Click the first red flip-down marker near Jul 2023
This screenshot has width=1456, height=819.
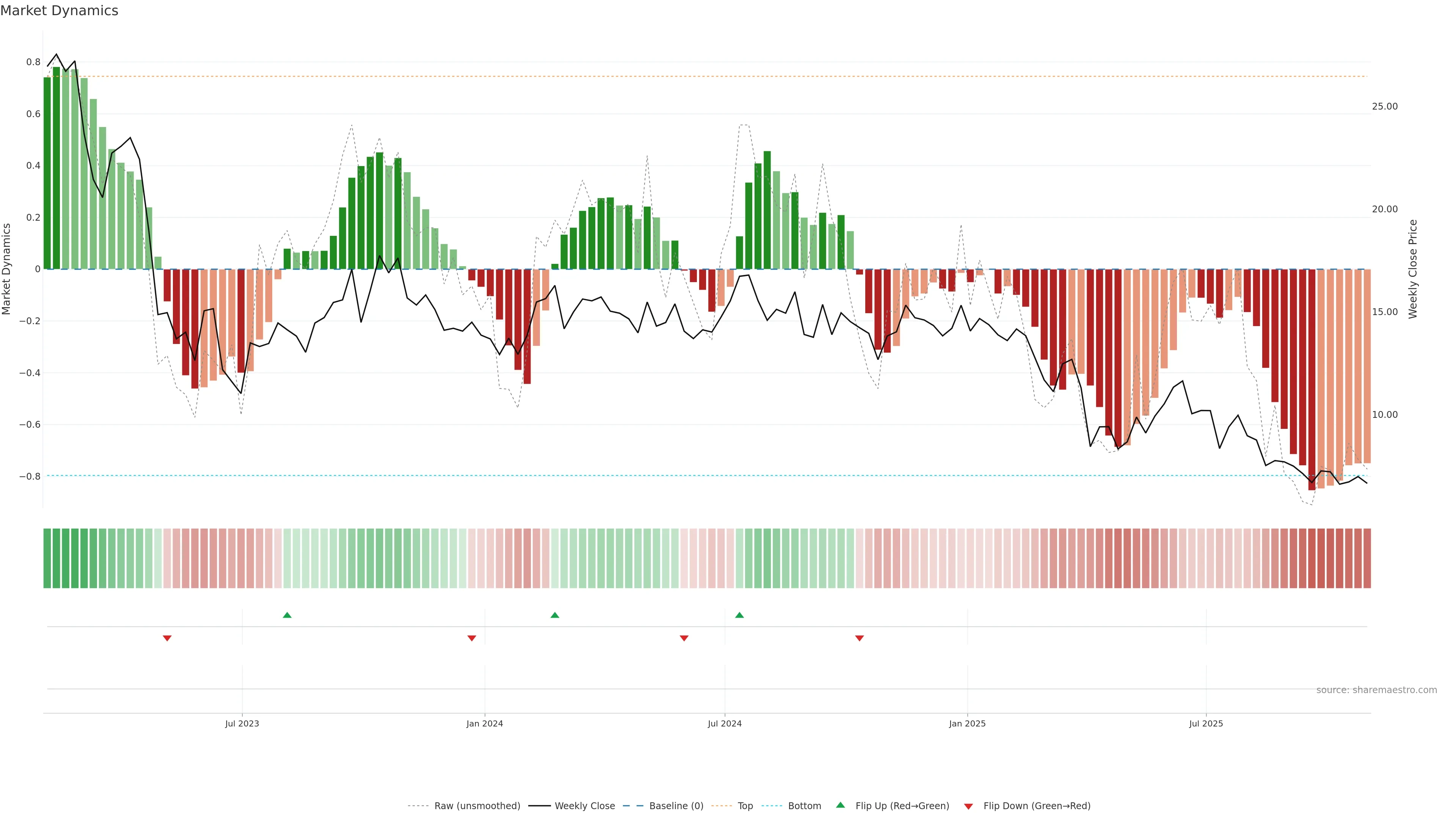[x=167, y=638]
